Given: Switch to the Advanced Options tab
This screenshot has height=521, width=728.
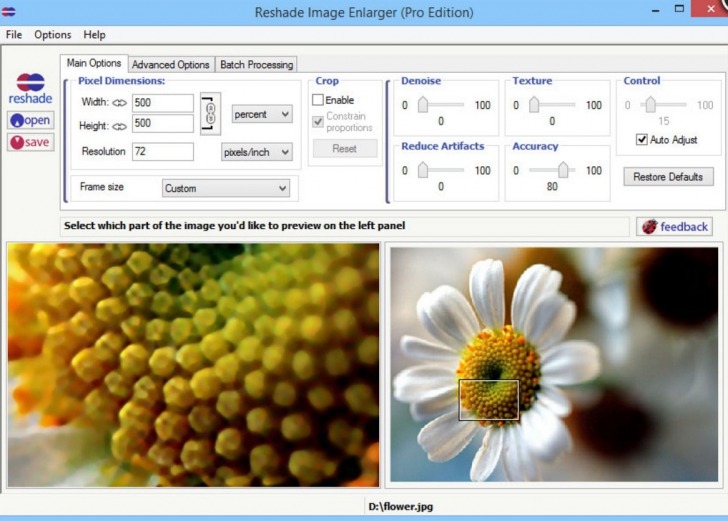Looking at the screenshot, I should click(x=170, y=65).
